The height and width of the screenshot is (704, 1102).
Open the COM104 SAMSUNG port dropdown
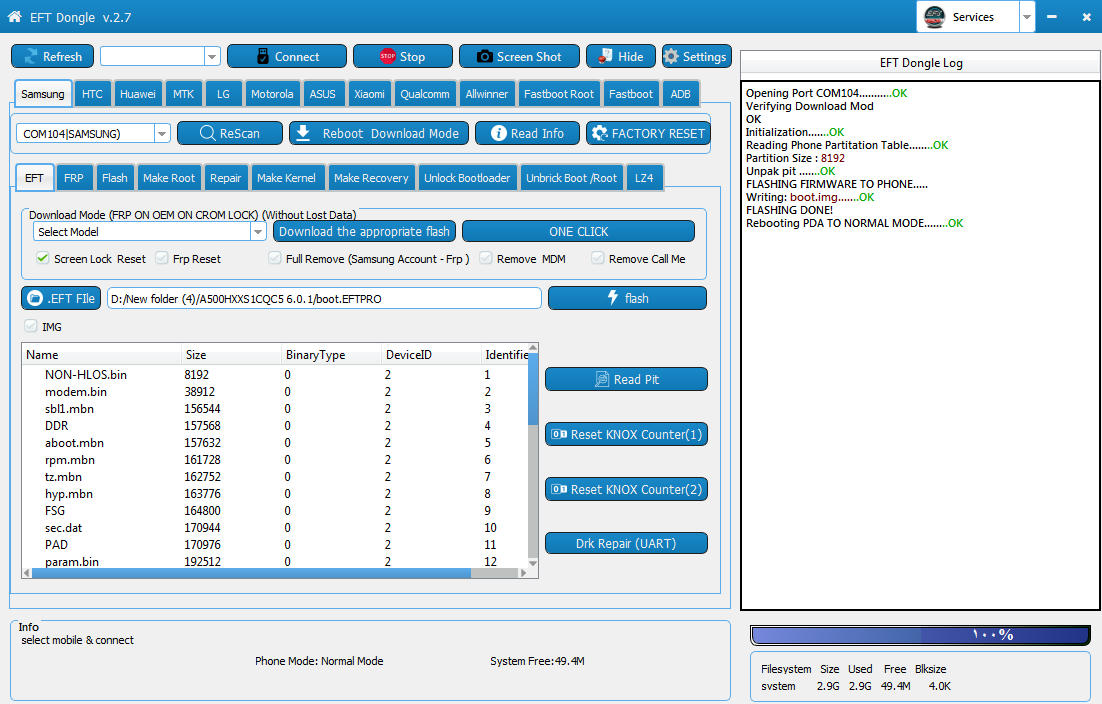click(162, 134)
